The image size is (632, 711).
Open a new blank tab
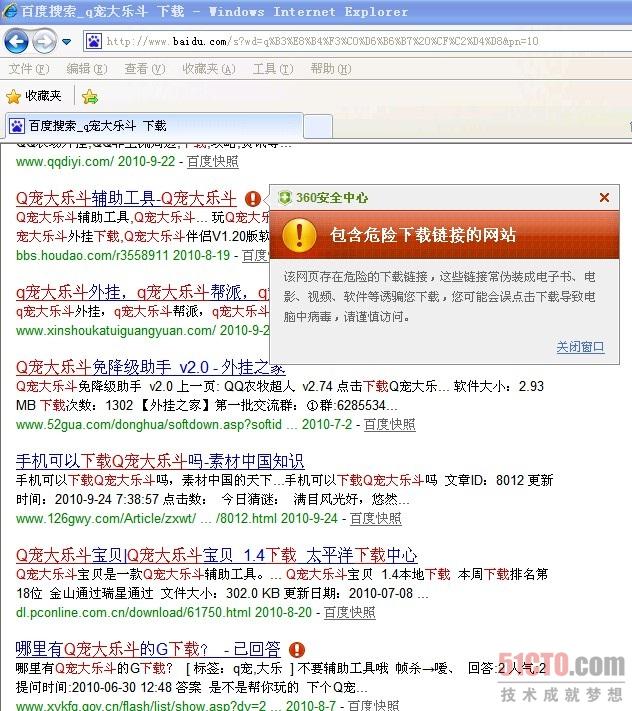(x=318, y=126)
